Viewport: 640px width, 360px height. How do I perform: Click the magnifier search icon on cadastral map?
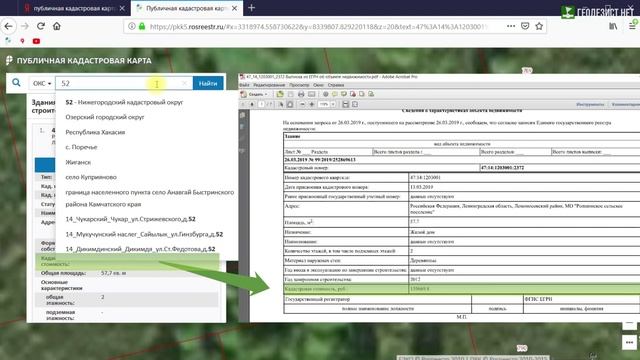point(16,83)
